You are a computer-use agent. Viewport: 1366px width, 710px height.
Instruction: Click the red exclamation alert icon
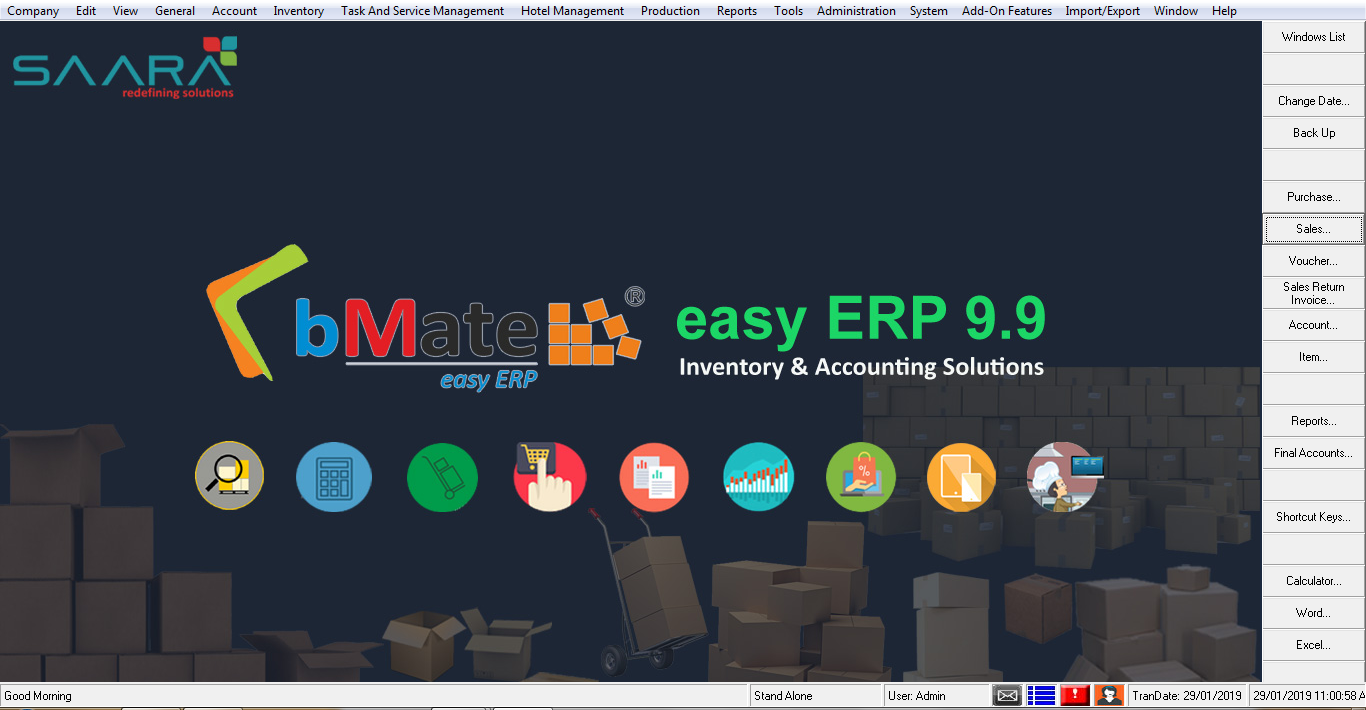click(x=1075, y=695)
